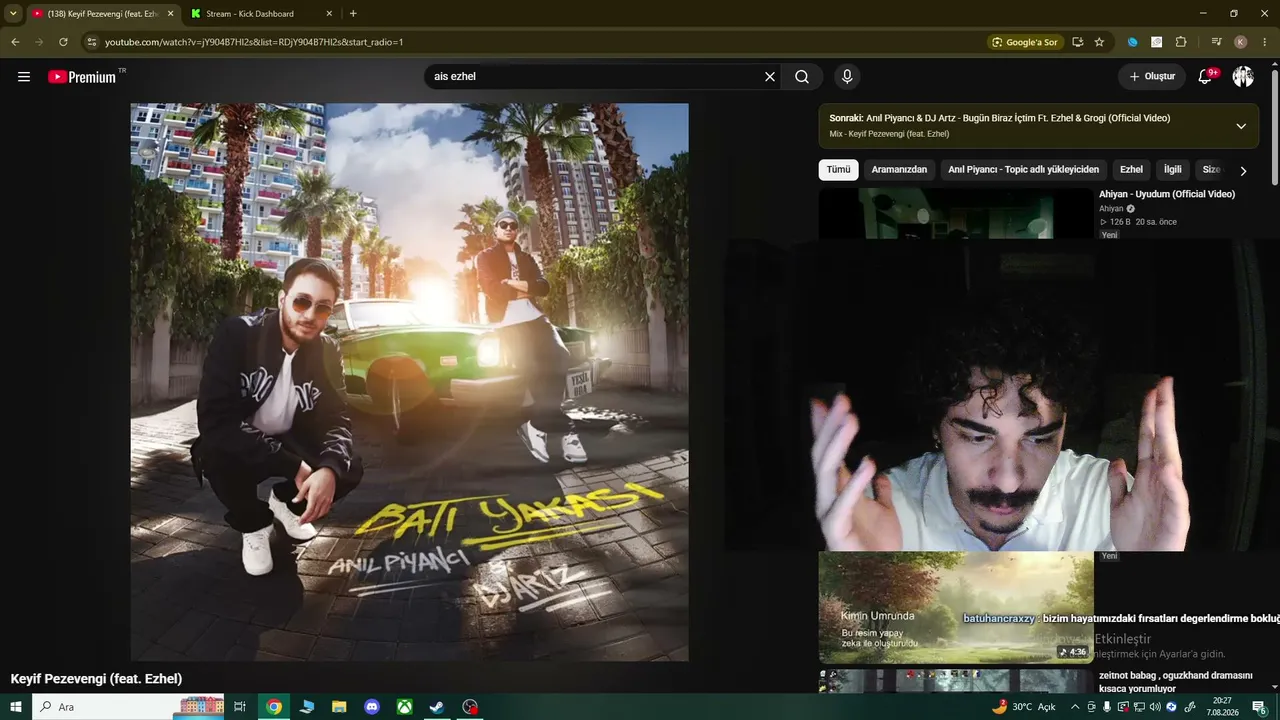This screenshot has width=1280, height=720.
Task: Select the Keyif Pezevengi YouTube browser tab
Action: [x=102, y=14]
